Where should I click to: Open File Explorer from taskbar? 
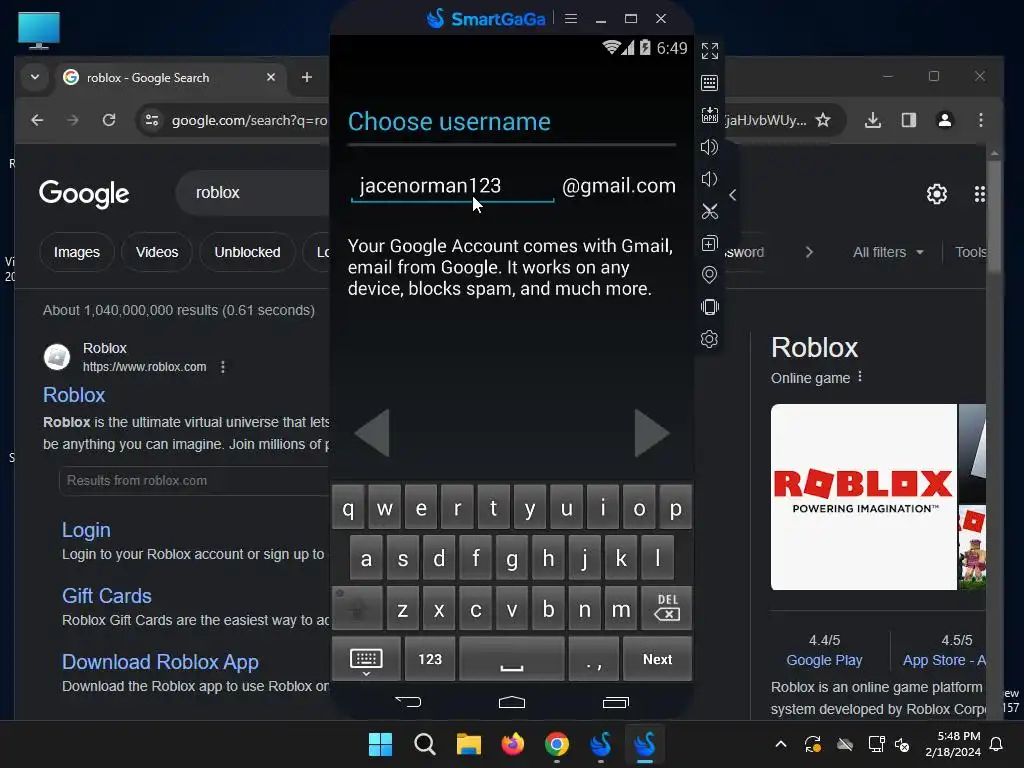pyautogui.click(x=468, y=744)
